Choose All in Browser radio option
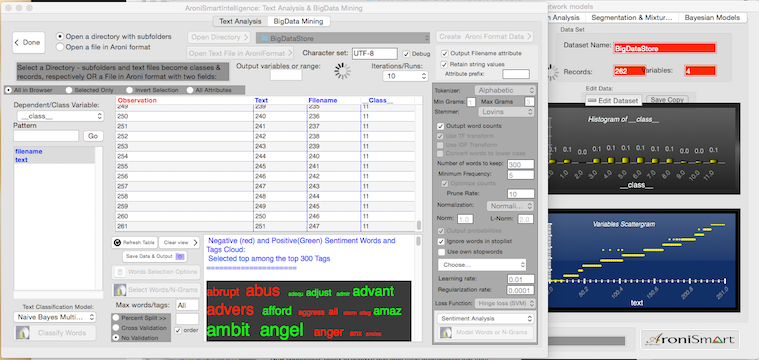The image size is (759, 360). [8, 90]
